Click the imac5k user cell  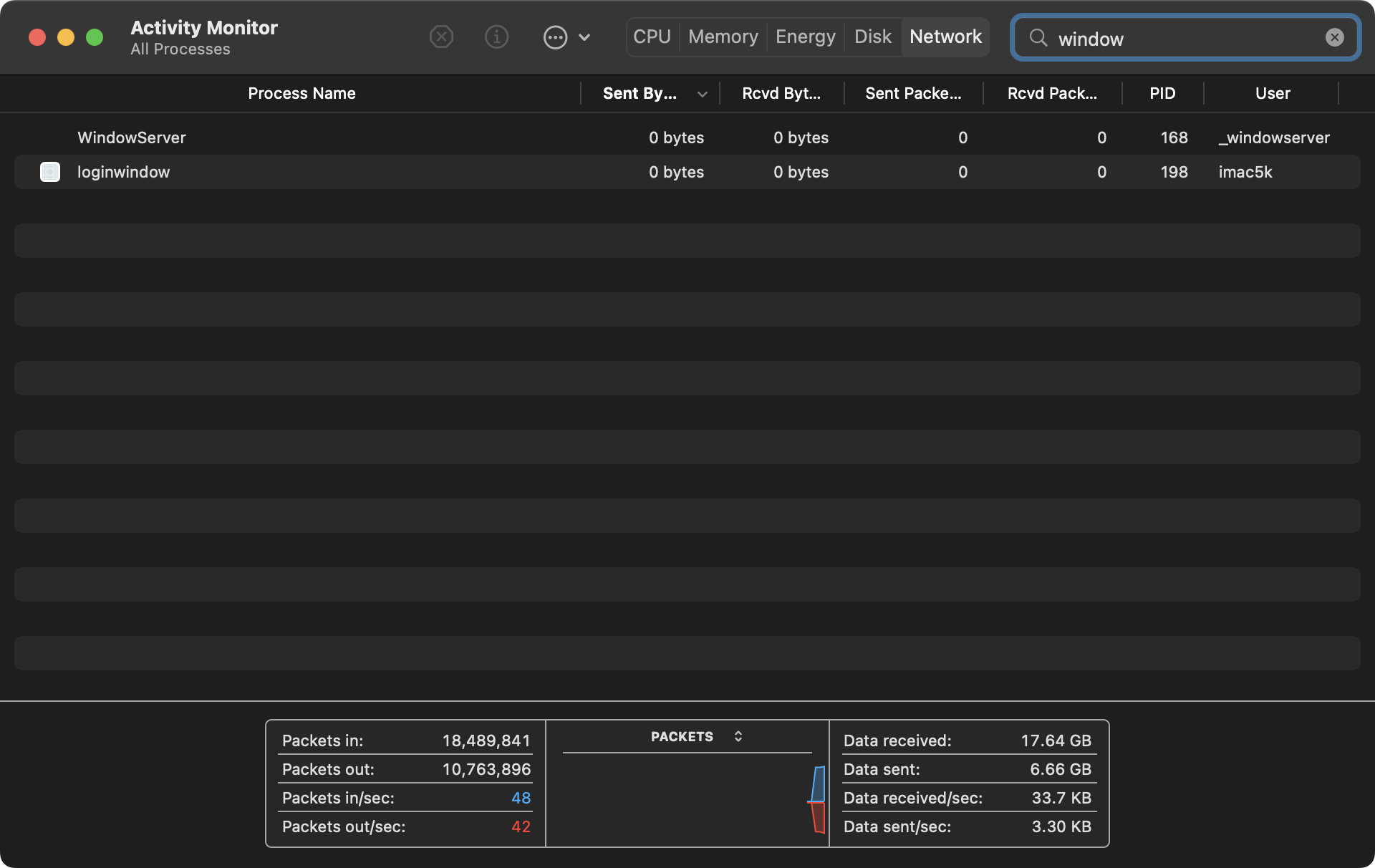tap(1245, 172)
